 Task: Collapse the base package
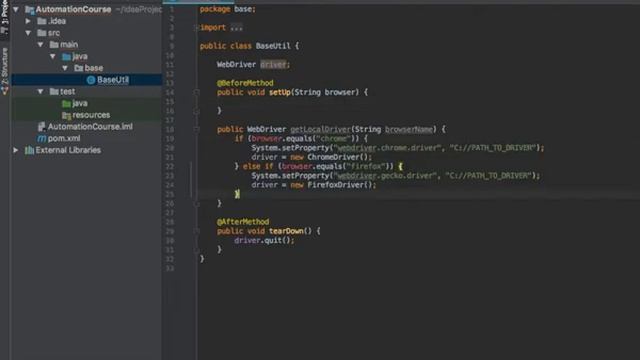pos(65,68)
